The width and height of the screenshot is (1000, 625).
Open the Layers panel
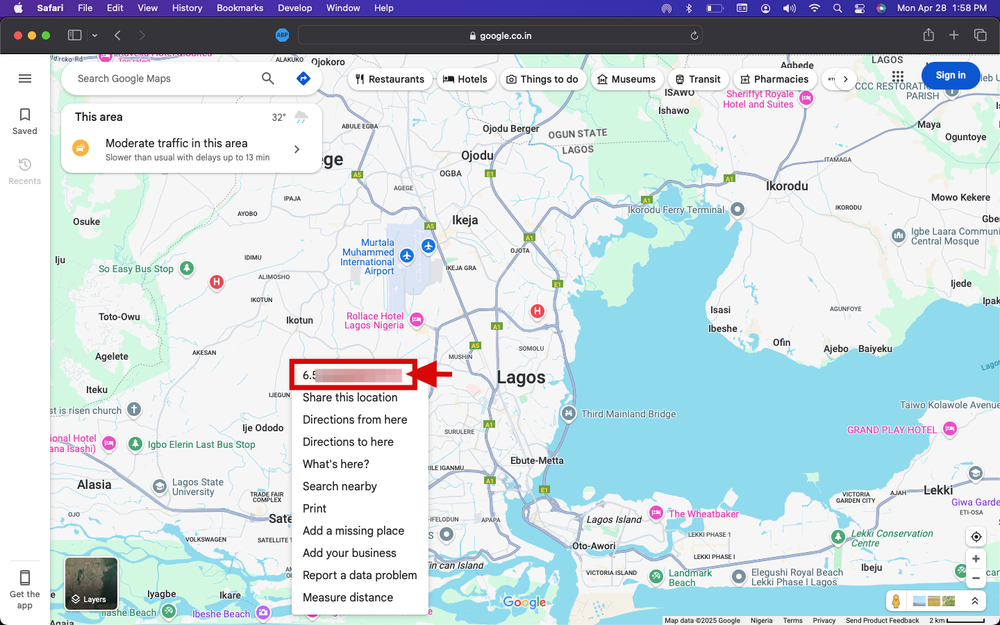(x=90, y=583)
